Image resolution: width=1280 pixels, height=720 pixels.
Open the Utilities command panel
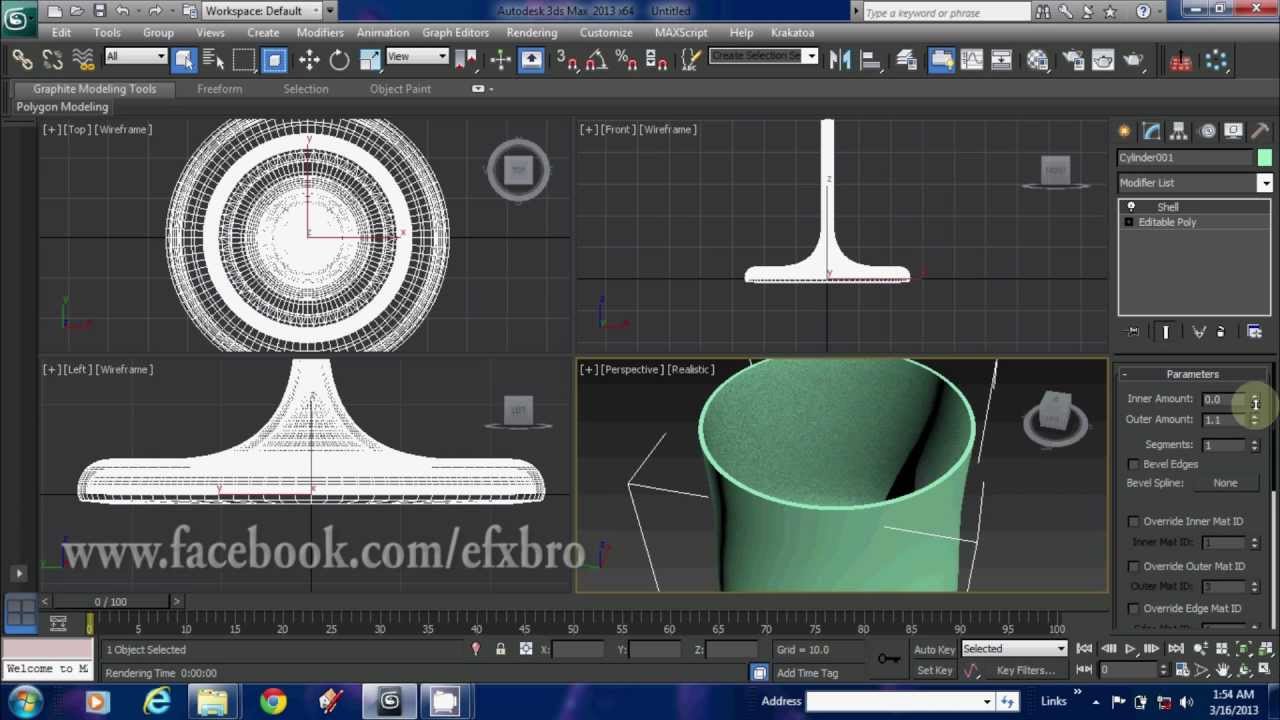pos(1260,131)
